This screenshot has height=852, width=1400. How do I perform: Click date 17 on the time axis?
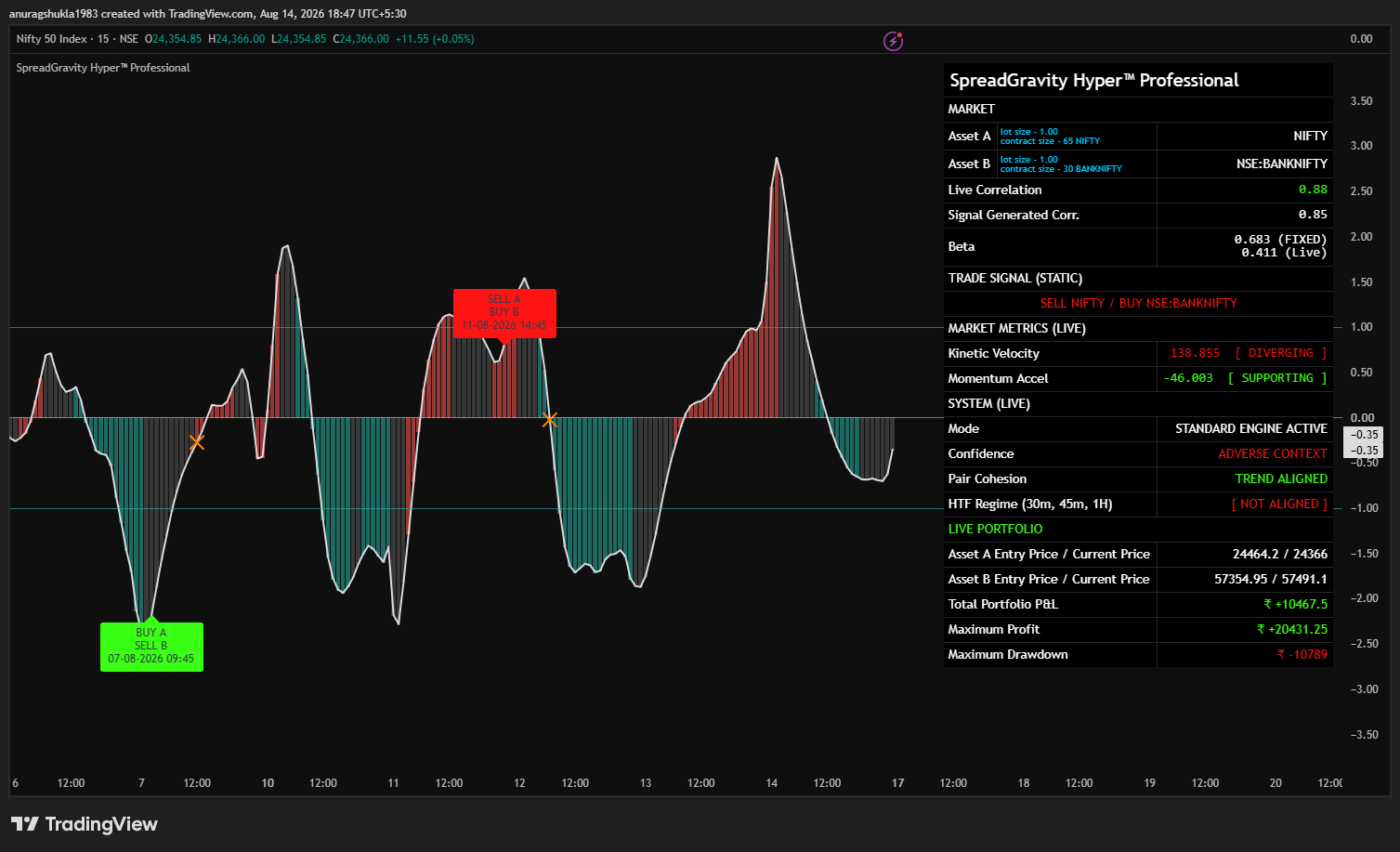pos(897,783)
